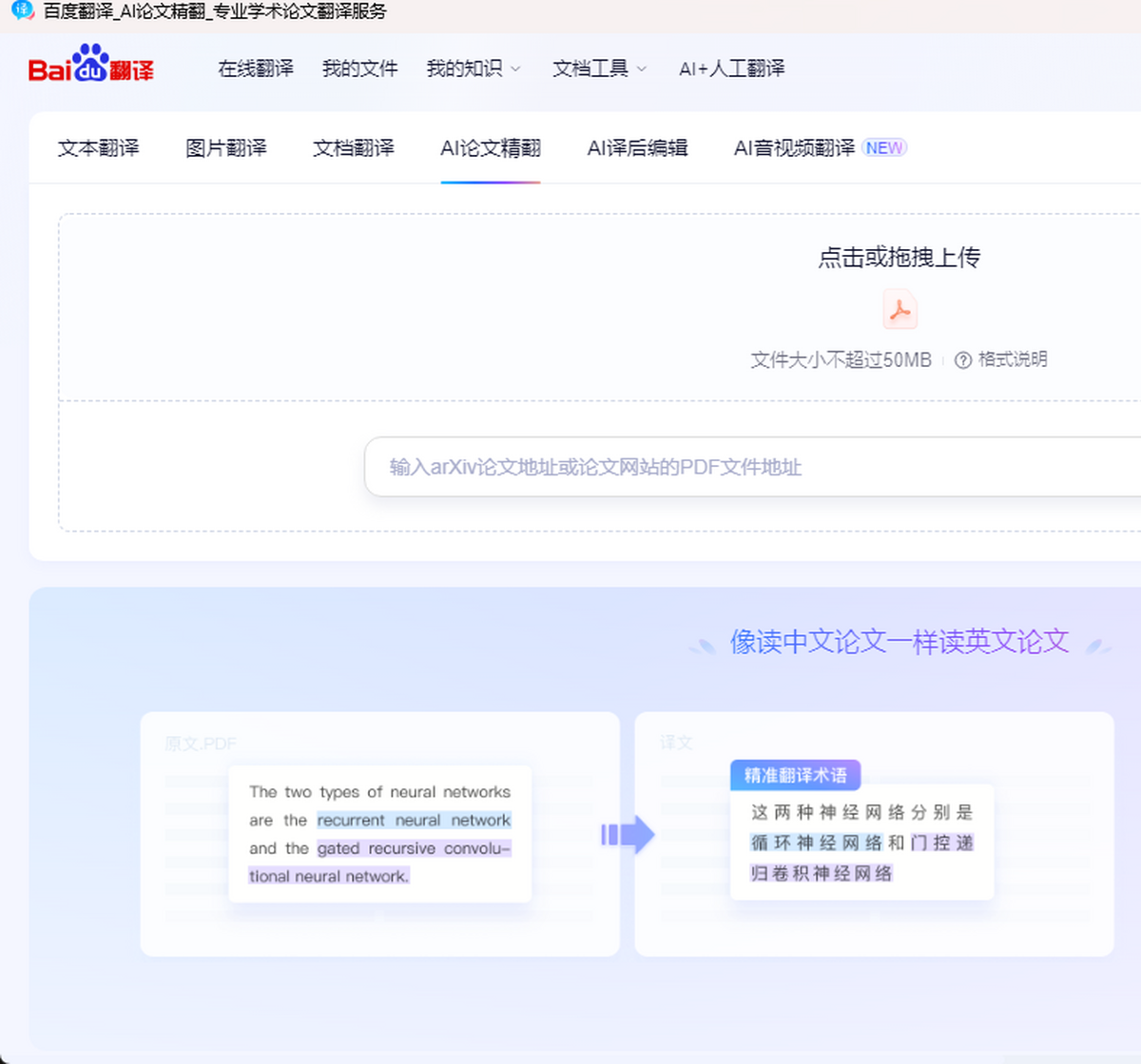Click the chevron next to 我的知识
The image size is (1141, 1064).
[x=515, y=69]
